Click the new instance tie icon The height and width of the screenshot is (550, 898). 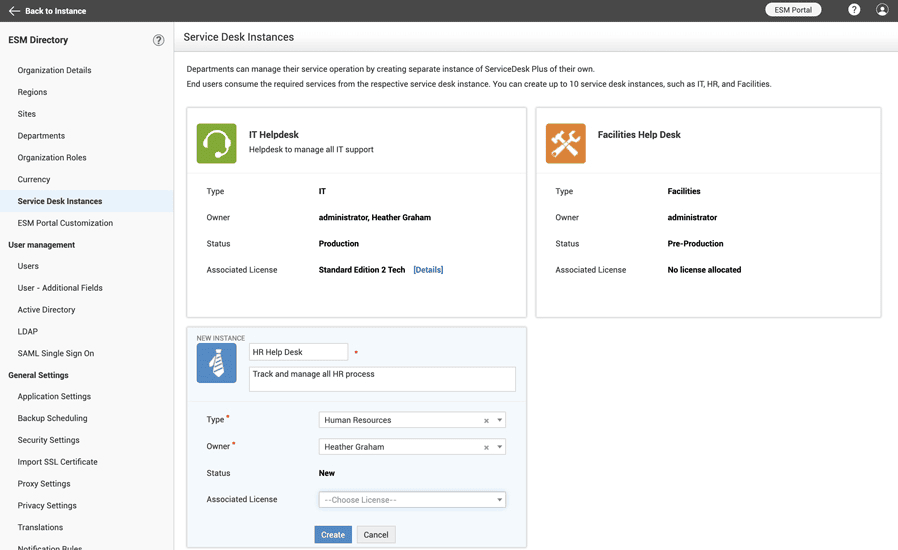216,363
